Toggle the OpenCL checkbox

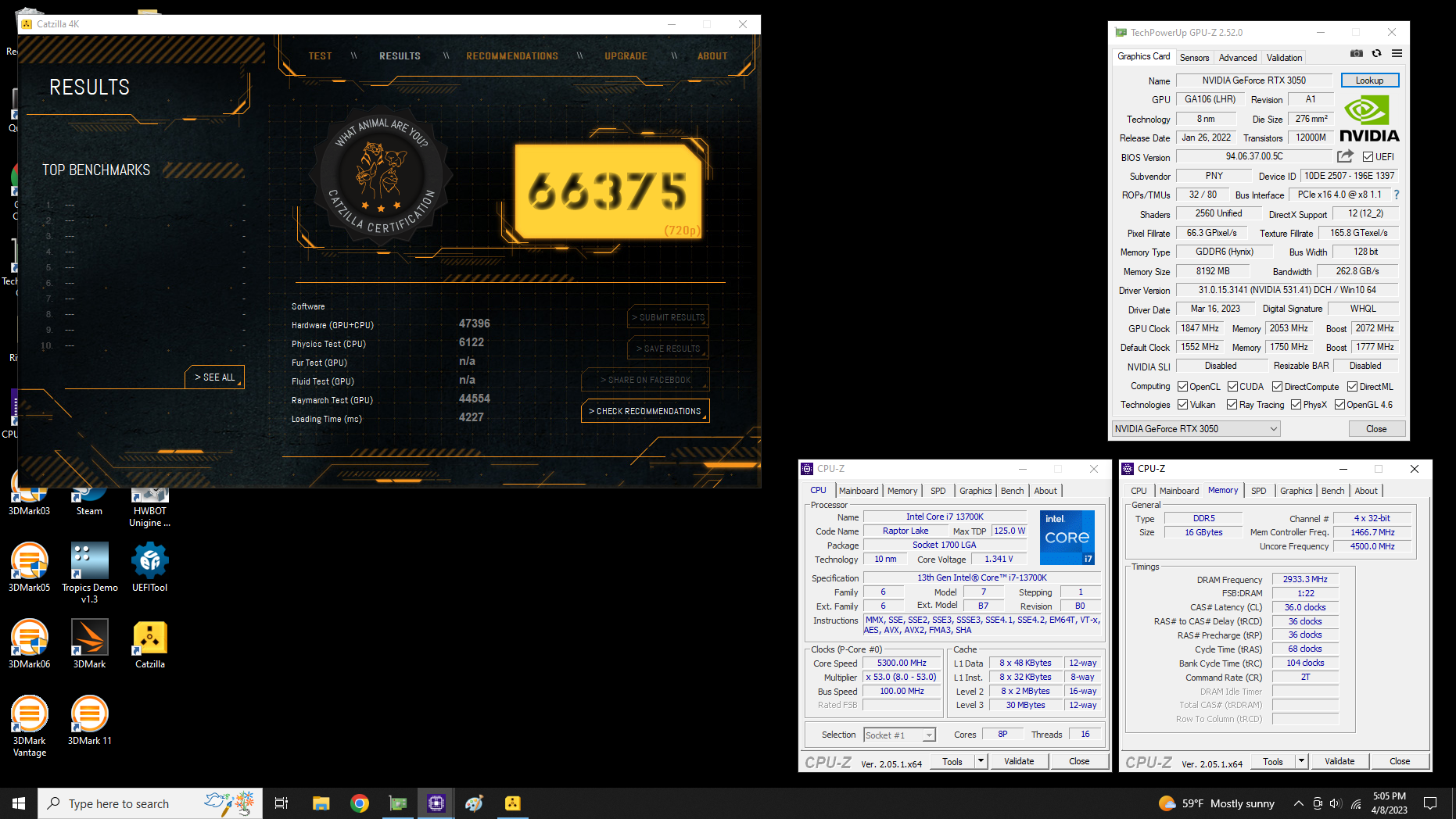(1183, 387)
